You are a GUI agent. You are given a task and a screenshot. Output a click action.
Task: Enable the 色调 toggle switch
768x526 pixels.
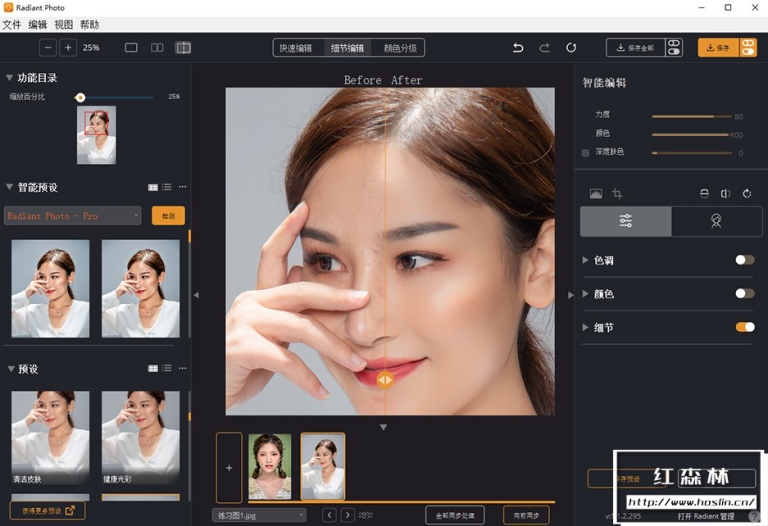coord(744,260)
